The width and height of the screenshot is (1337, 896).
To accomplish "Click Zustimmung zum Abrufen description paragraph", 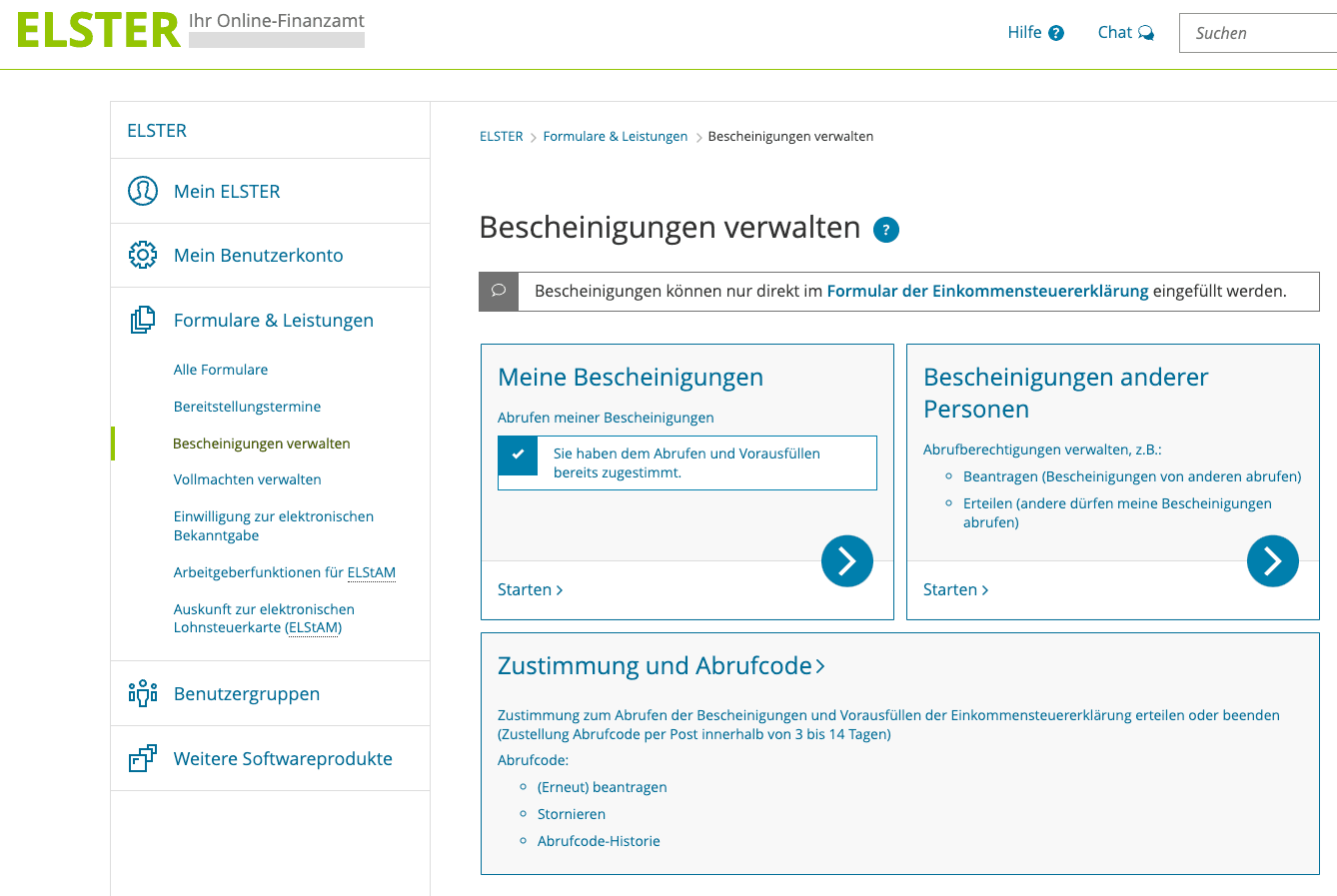I will [888, 724].
